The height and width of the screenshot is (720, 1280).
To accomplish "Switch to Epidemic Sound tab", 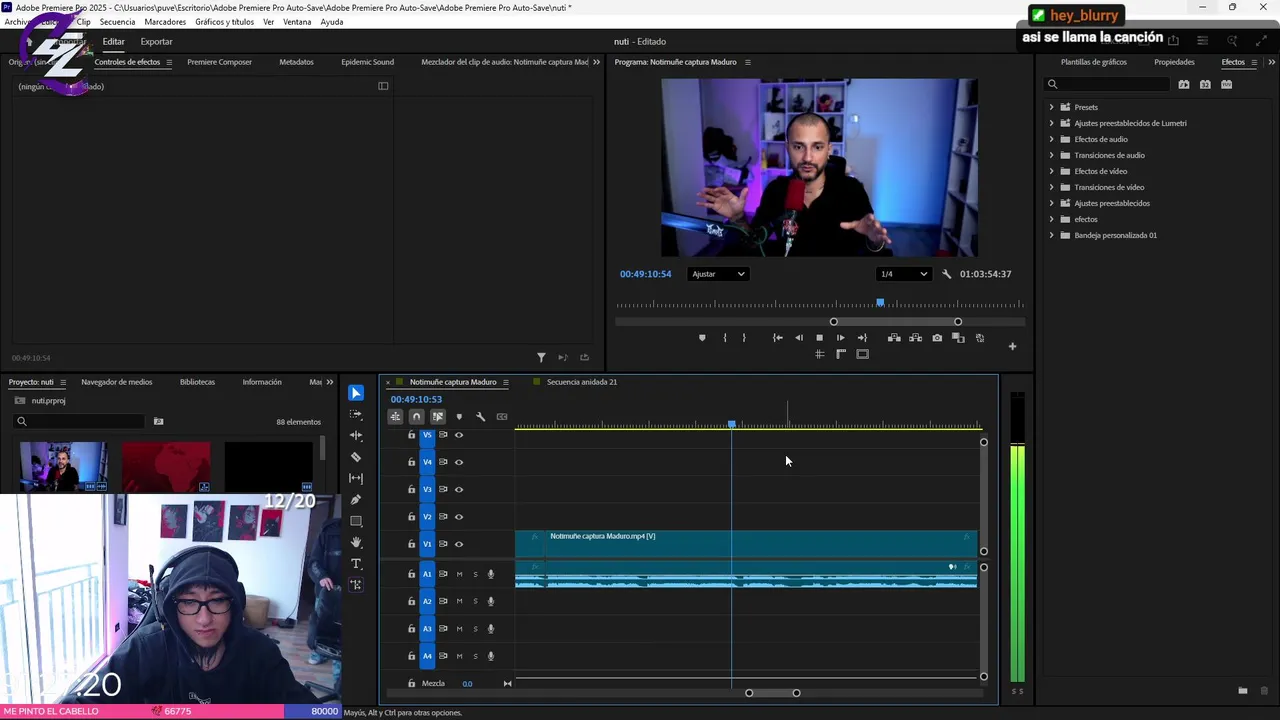I will 367,62.
